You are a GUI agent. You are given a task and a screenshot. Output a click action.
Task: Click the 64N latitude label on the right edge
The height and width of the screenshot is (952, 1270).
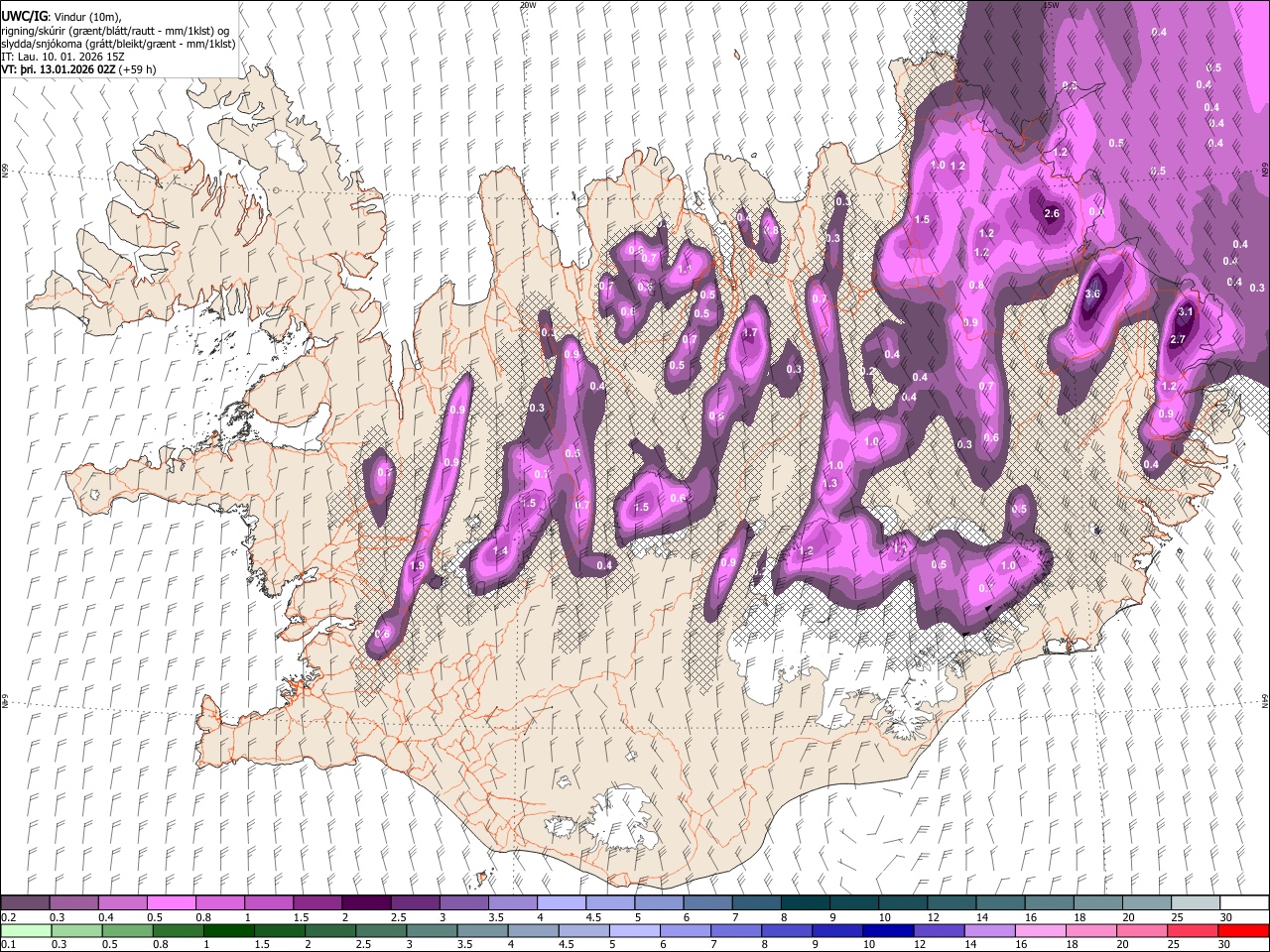coord(1265,700)
